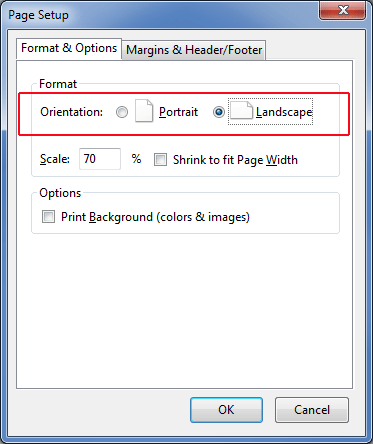This screenshot has width=373, height=444.
Task: Dismiss the dialog with Cancel
Action: pyautogui.click(x=312, y=410)
